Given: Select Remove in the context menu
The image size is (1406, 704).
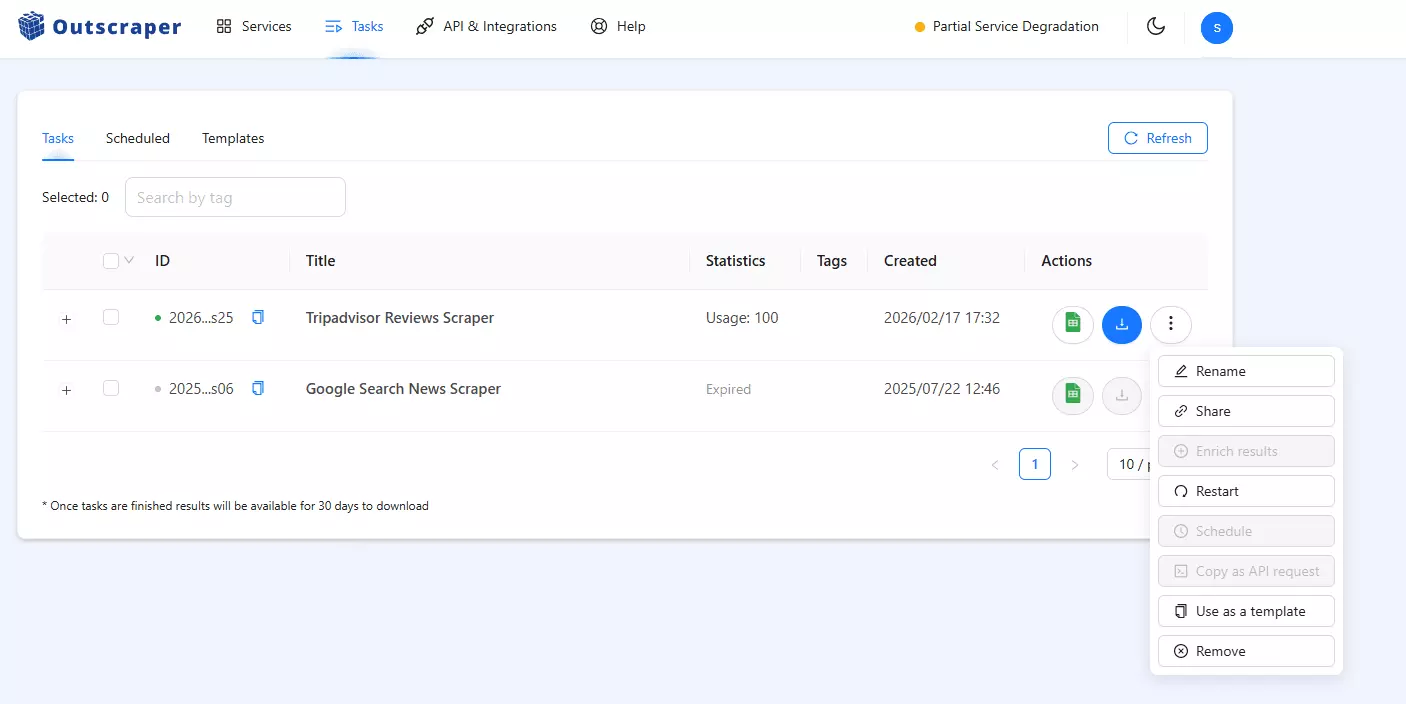Looking at the screenshot, I should coord(1246,651).
